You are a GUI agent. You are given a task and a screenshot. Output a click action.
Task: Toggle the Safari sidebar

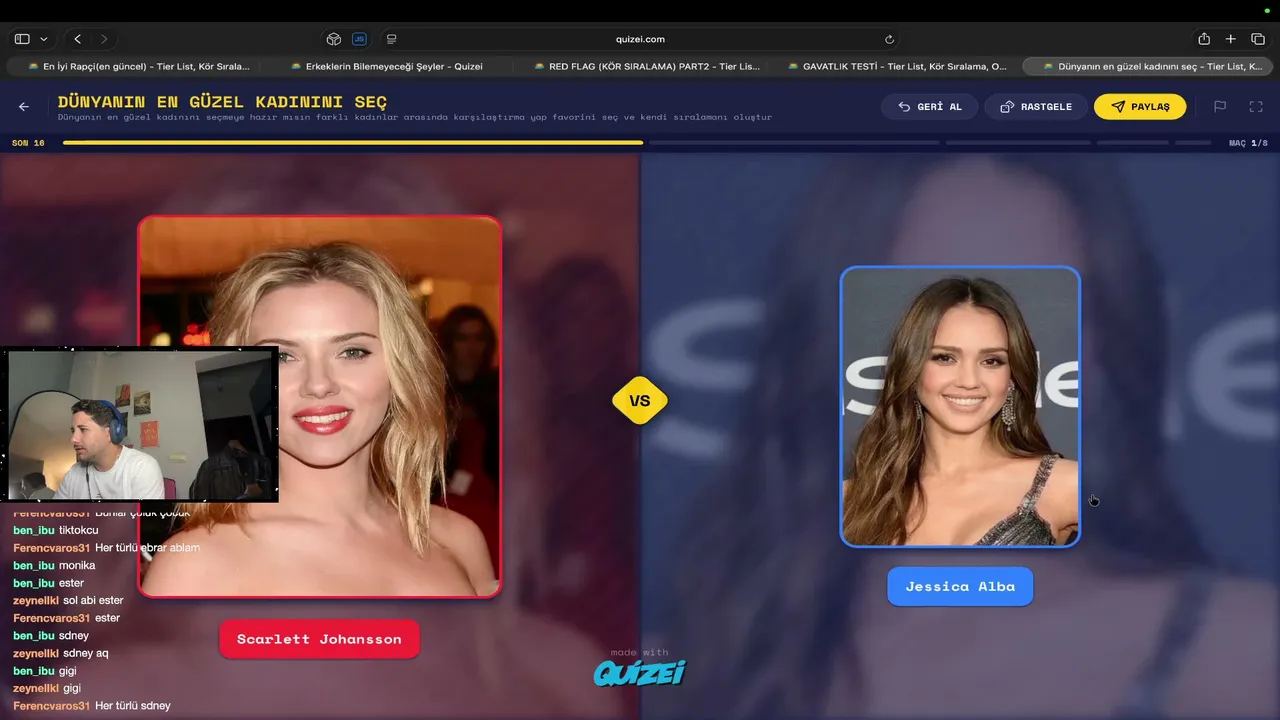22,39
